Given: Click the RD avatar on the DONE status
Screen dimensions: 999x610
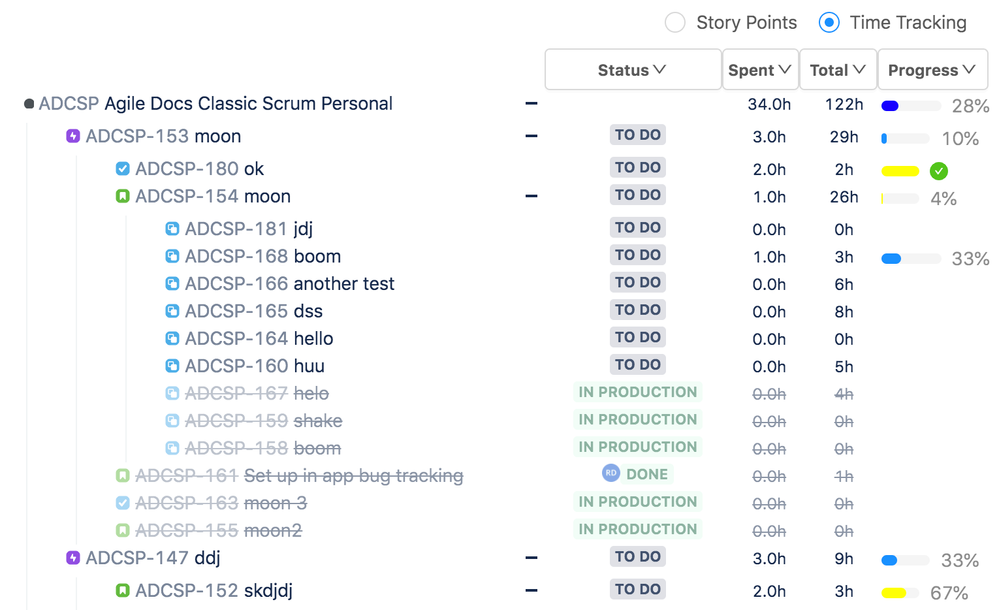Looking at the screenshot, I should (x=610, y=473).
